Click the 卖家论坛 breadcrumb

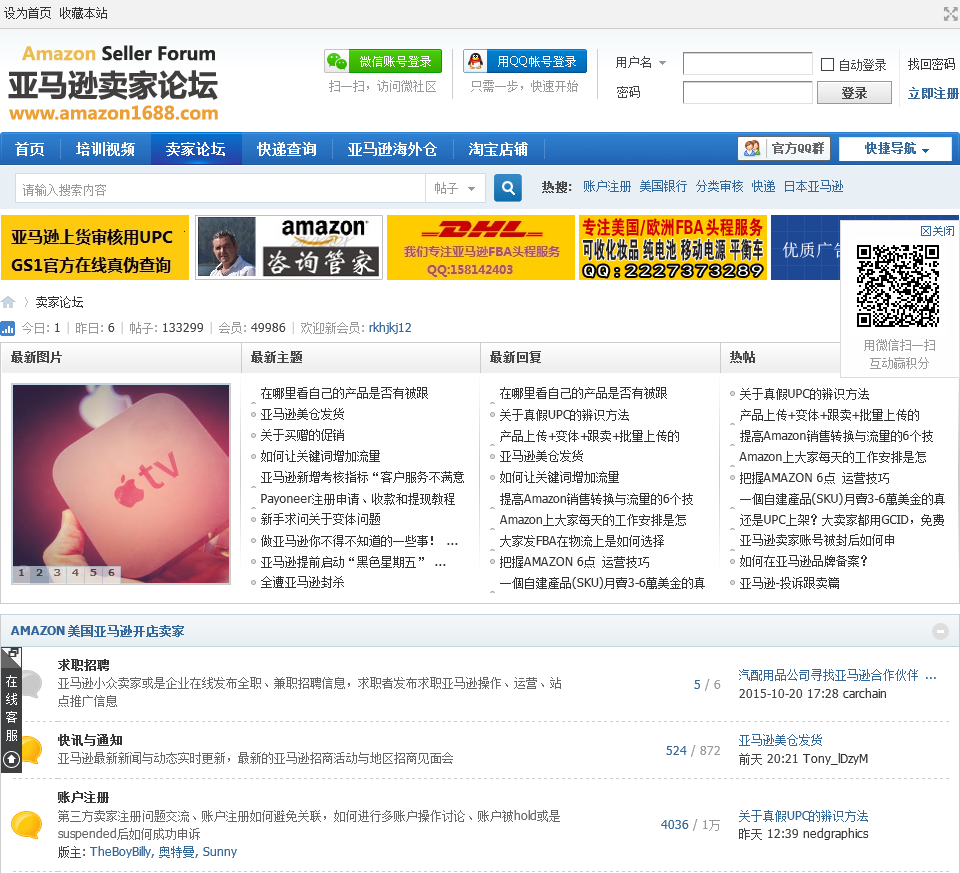[59, 302]
